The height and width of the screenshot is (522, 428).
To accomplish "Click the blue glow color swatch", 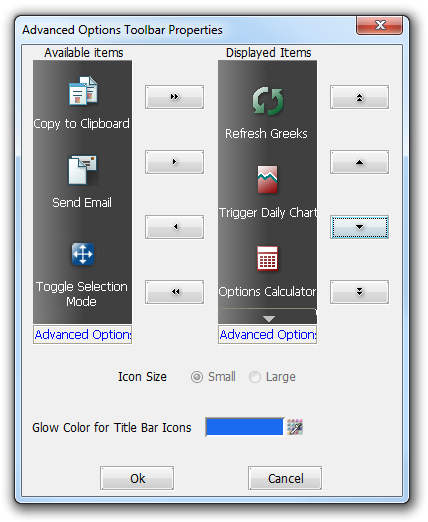I will click(245, 427).
